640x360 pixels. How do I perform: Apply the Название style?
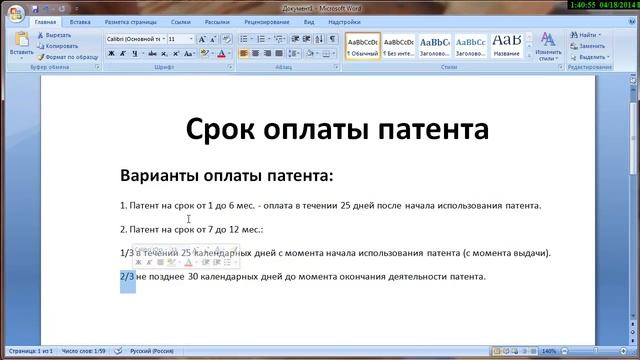tap(507, 47)
